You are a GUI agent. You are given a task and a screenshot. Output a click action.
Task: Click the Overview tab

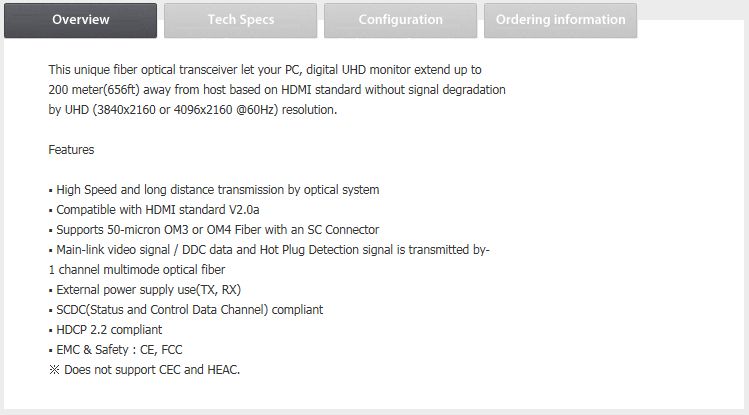point(80,21)
